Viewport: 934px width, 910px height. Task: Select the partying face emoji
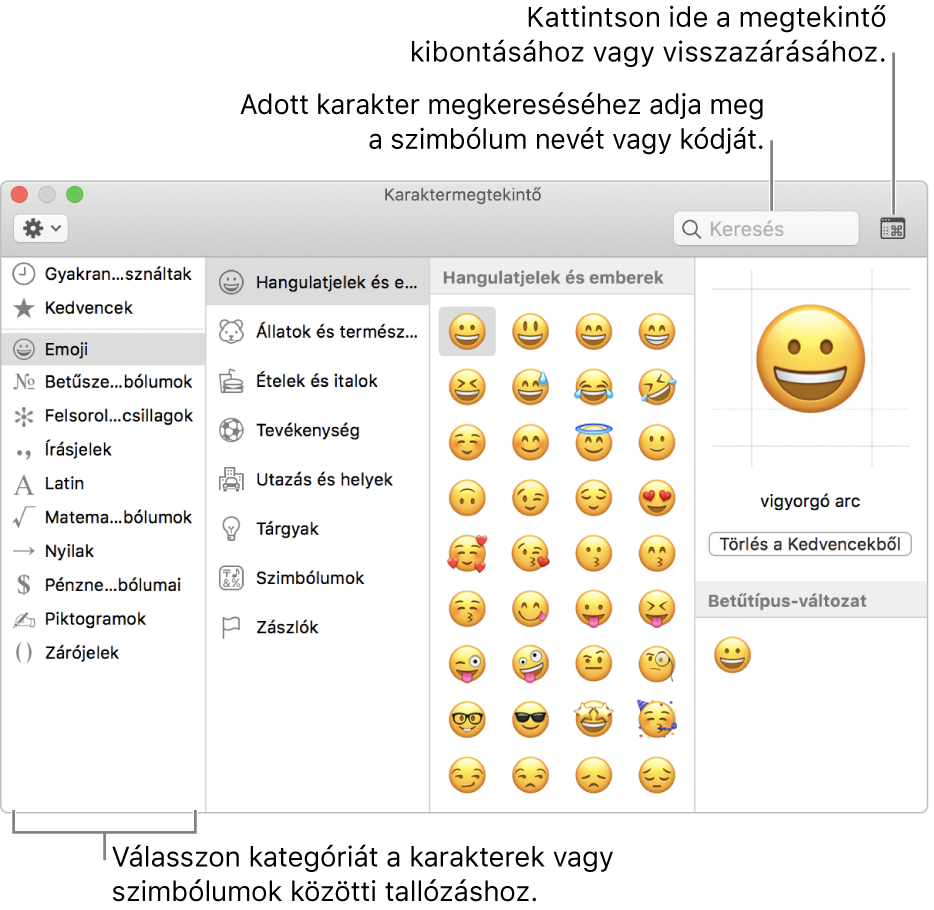coord(657,719)
